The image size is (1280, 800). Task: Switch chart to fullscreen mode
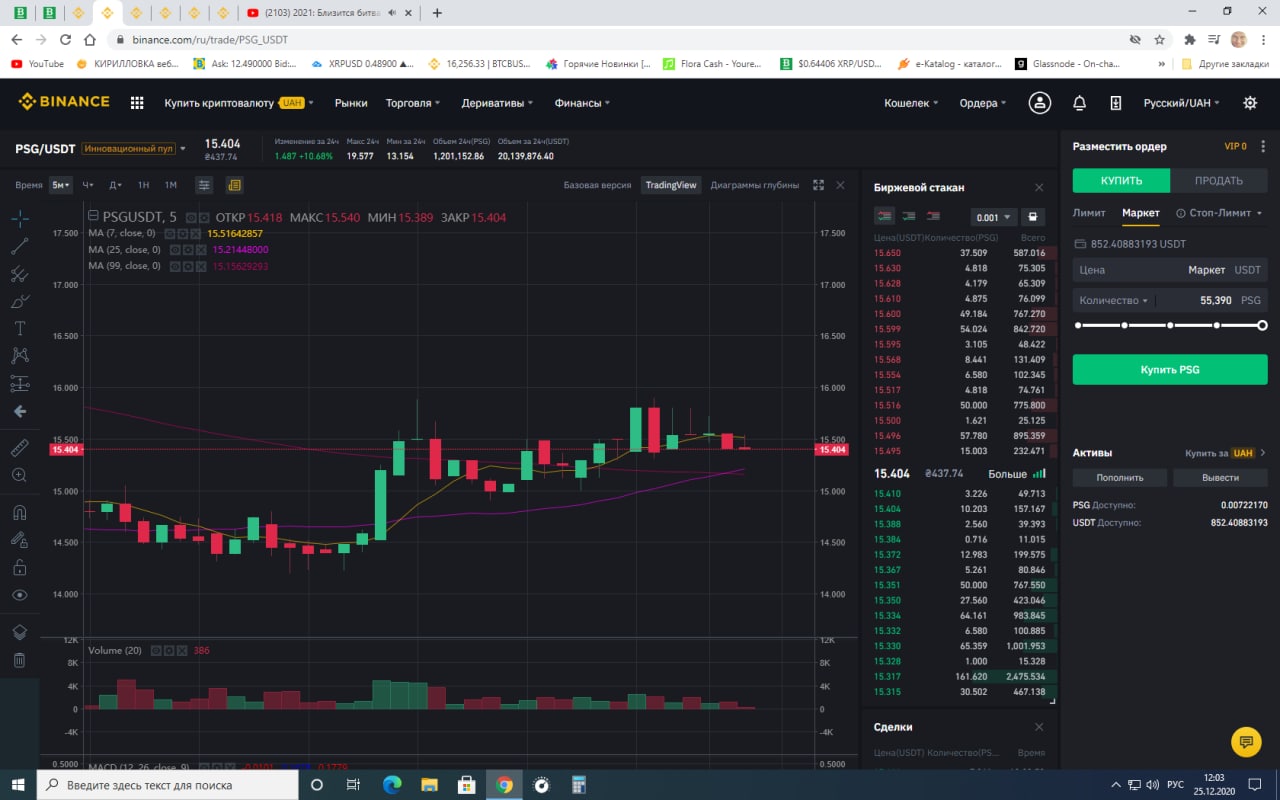click(x=819, y=185)
